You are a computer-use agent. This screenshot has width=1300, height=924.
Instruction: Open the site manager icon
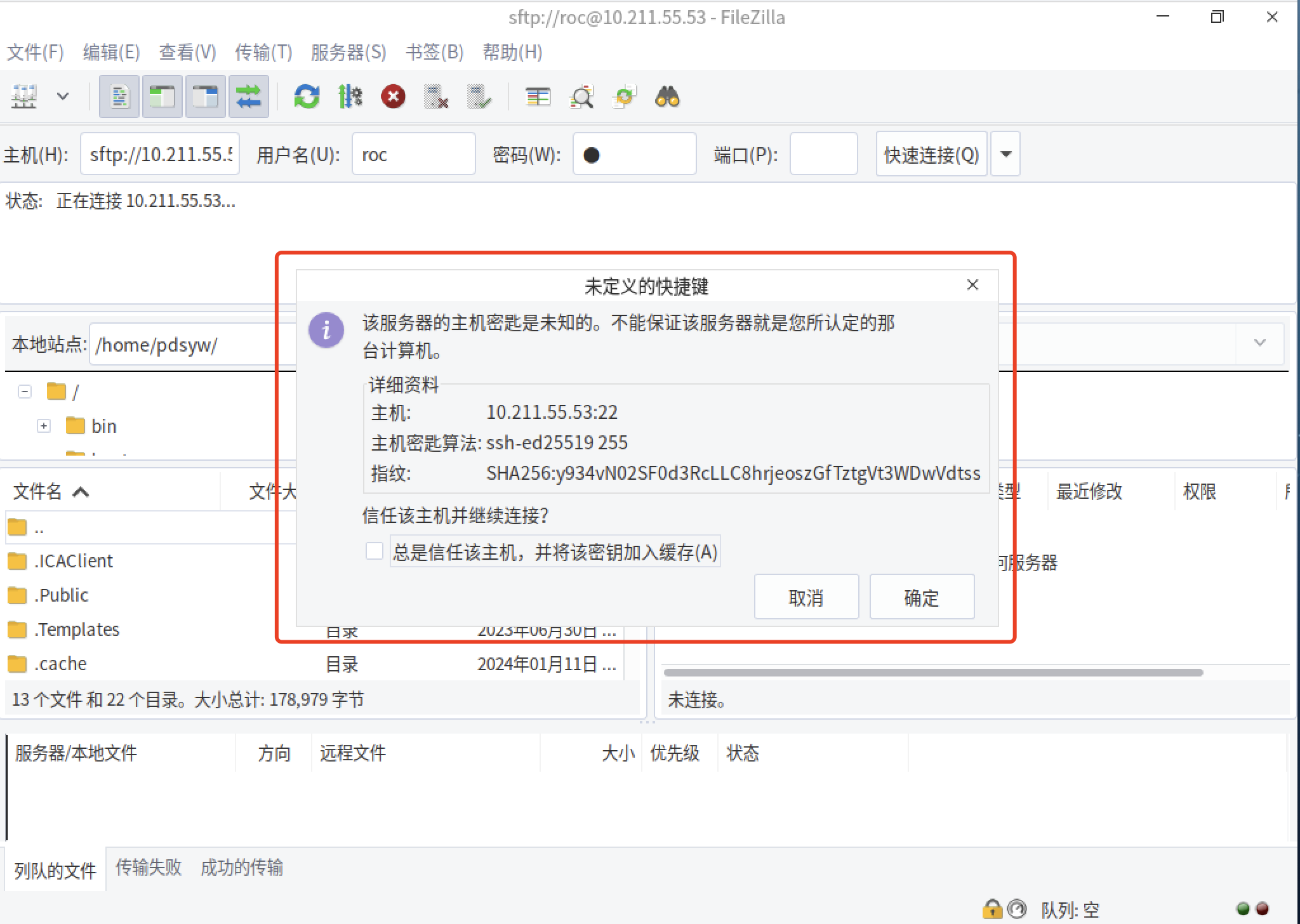pyautogui.click(x=24, y=97)
